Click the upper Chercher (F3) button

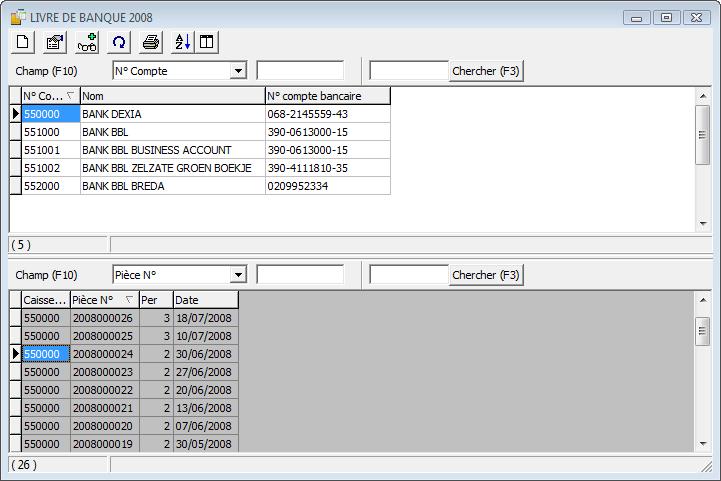[x=486, y=71]
